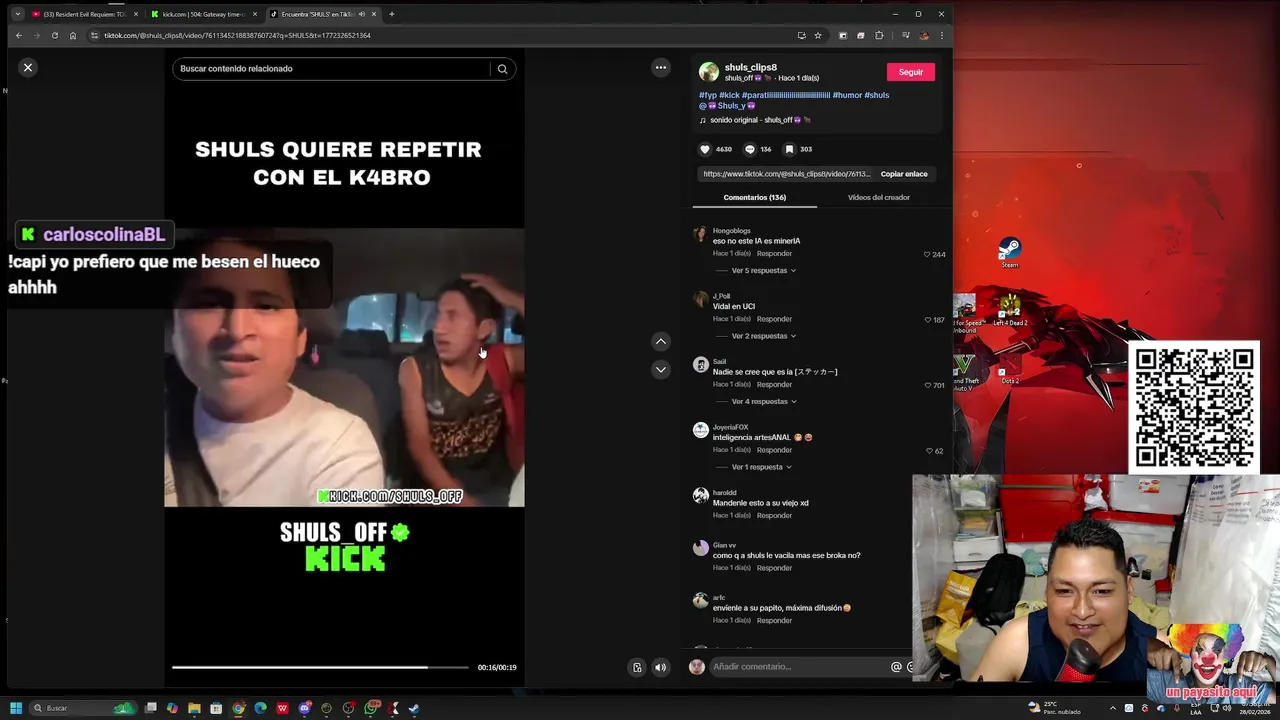Open Left 4 Dead 2 desktop shortcut
This screenshot has height=720, width=1280.
point(1010,311)
